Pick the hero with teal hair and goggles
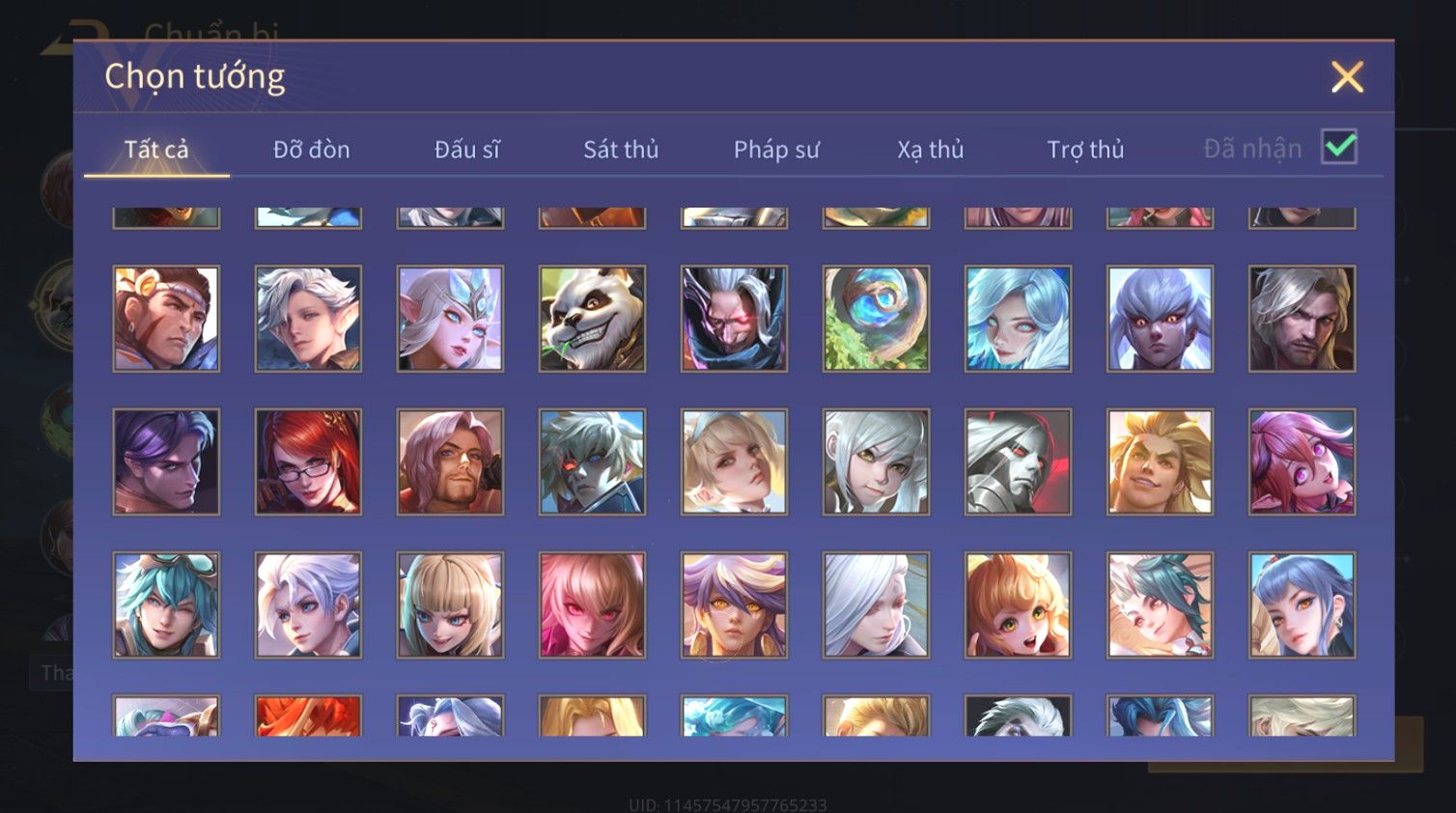This screenshot has height=813, width=1456. pos(166,604)
